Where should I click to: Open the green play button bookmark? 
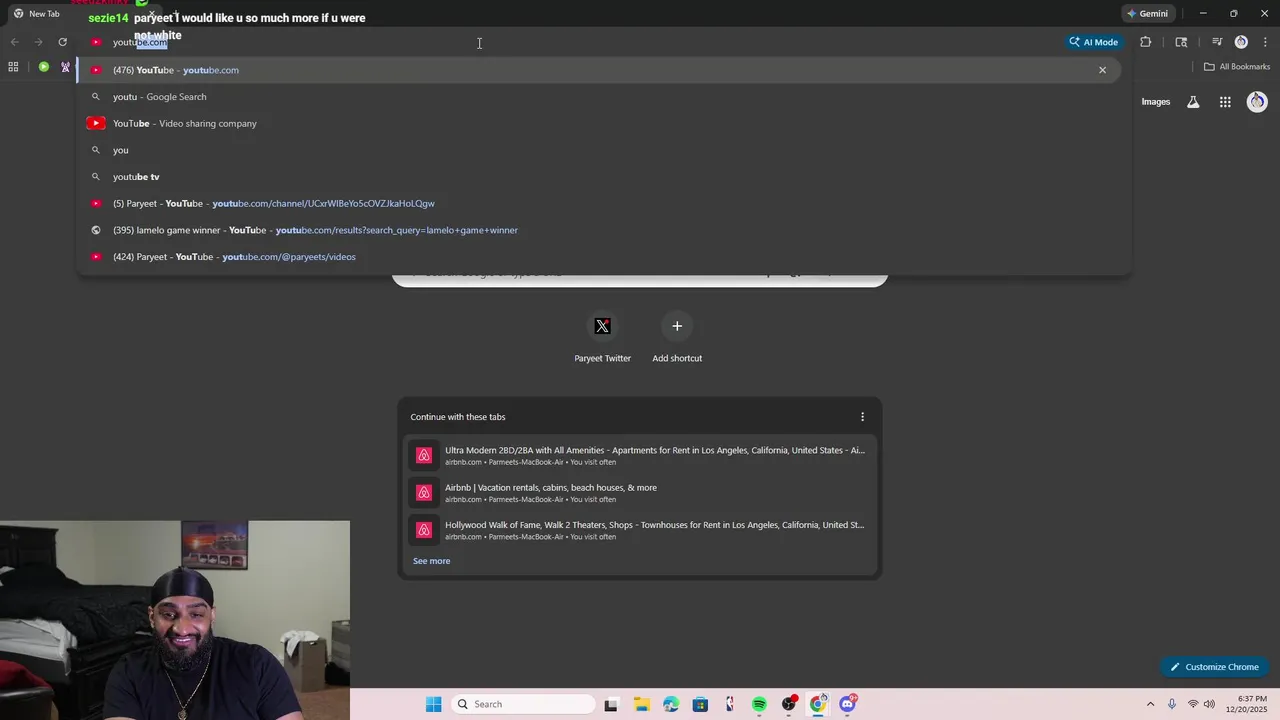(x=44, y=67)
